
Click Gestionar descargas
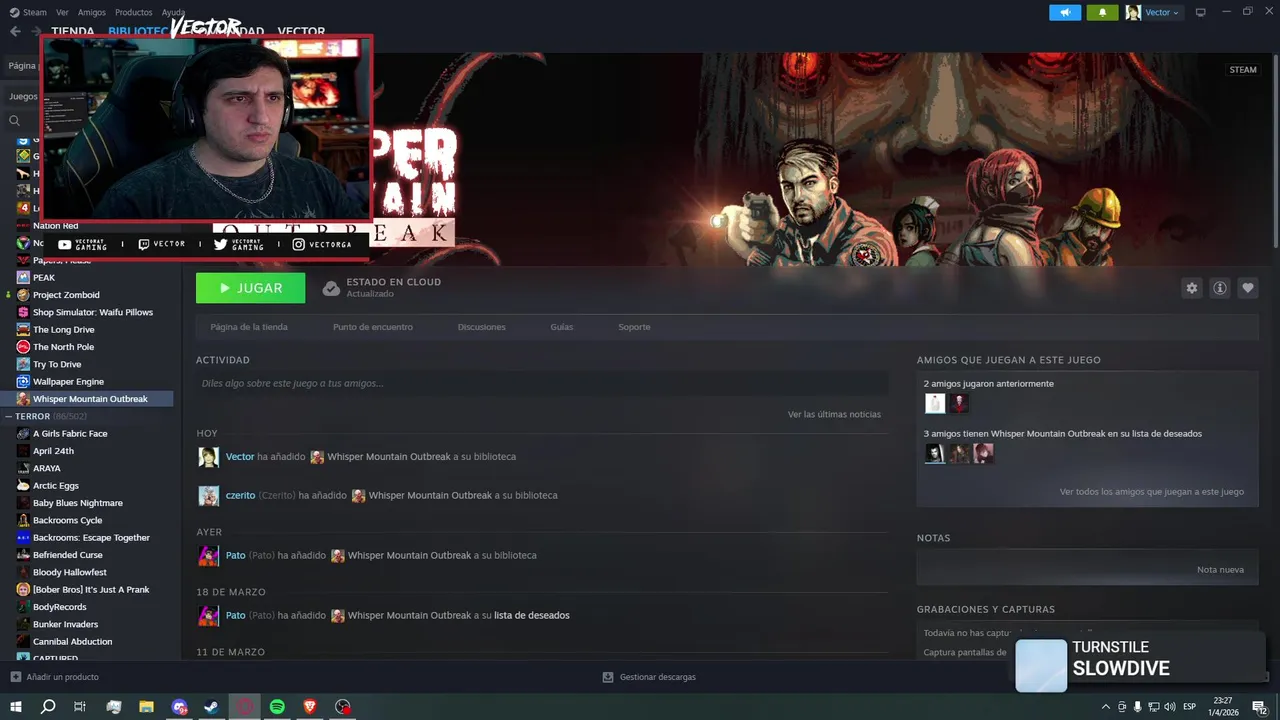coord(658,677)
